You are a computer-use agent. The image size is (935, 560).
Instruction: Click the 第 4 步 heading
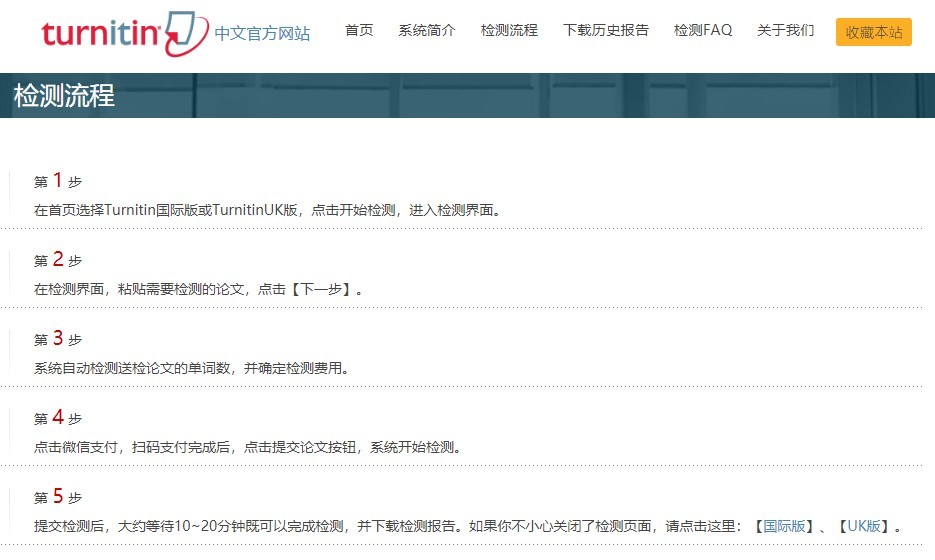(x=58, y=417)
